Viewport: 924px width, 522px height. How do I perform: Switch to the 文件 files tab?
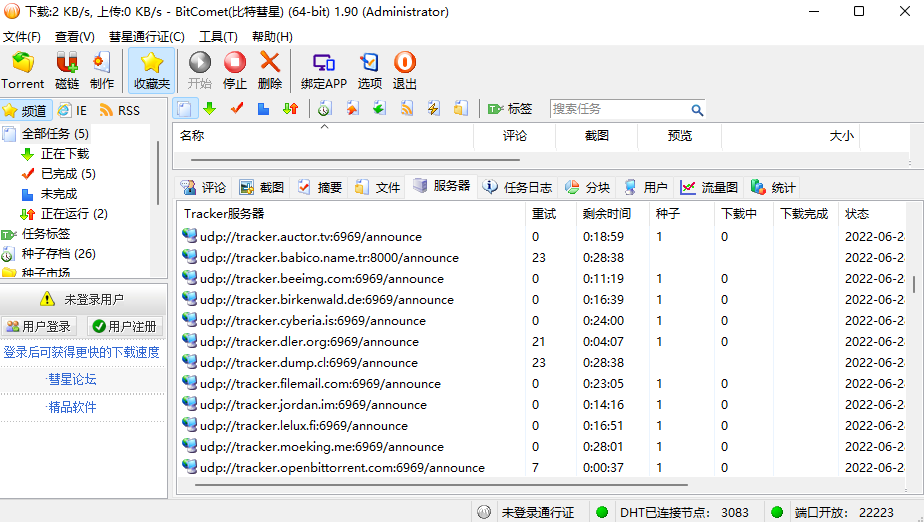click(x=378, y=187)
